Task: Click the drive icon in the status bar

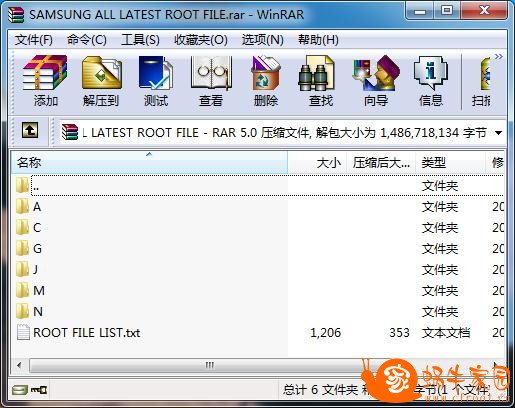Action: (x=19, y=390)
